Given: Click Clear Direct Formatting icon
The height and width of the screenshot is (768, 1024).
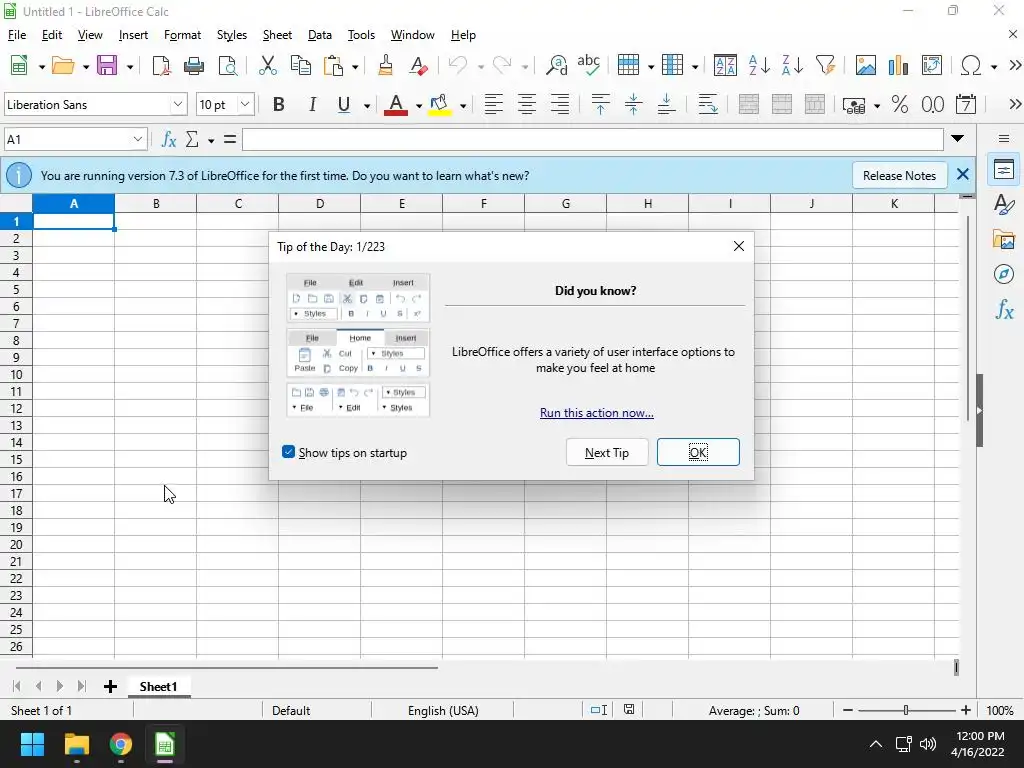Looking at the screenshot, I should click(419, 65).
